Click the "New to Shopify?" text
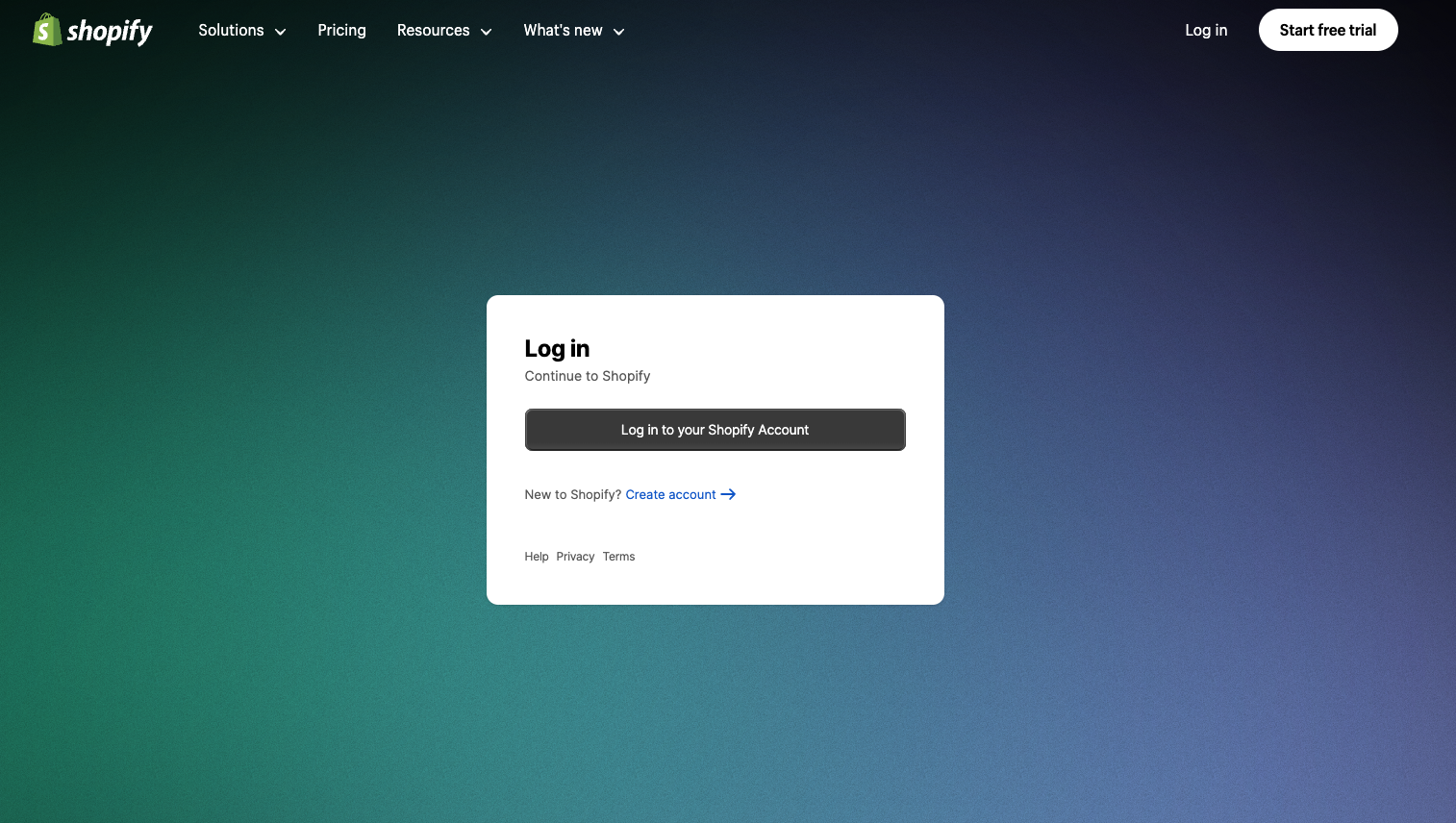This screenshot has height=823, width=1456. coord(572,494)
